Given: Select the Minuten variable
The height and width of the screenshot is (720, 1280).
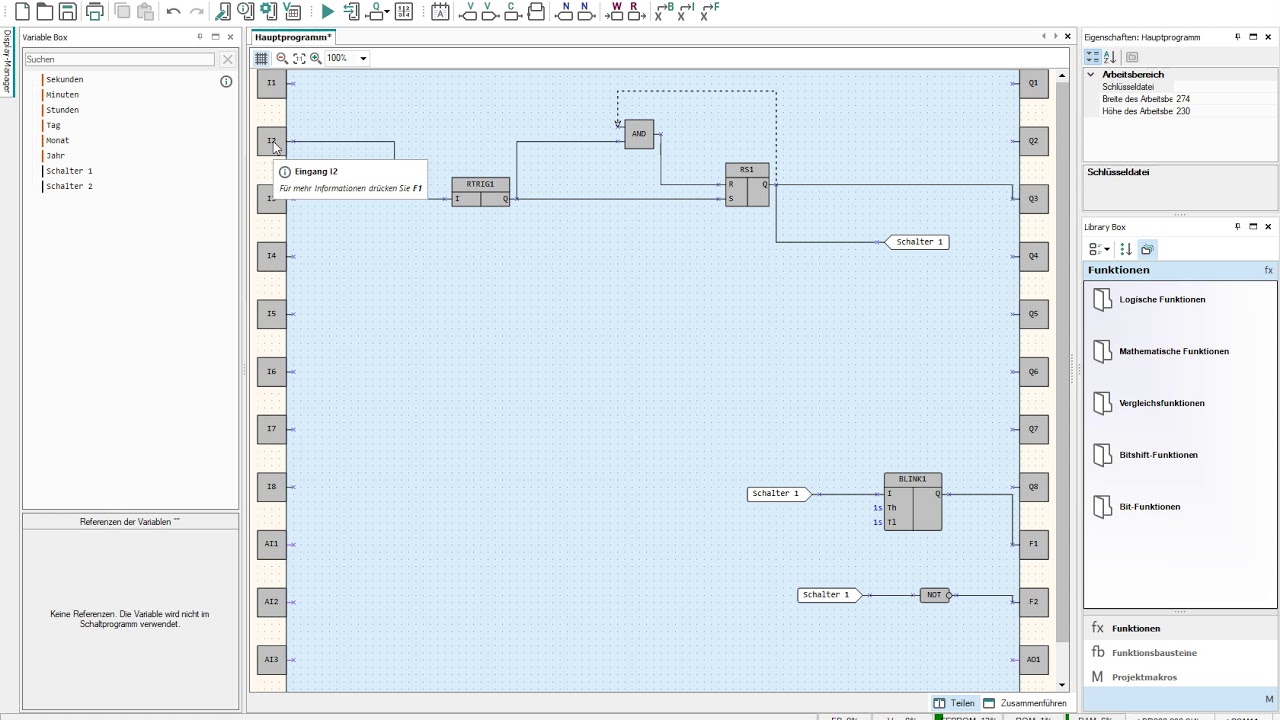Looking at the screenshot, I should (x=62, y=95).
